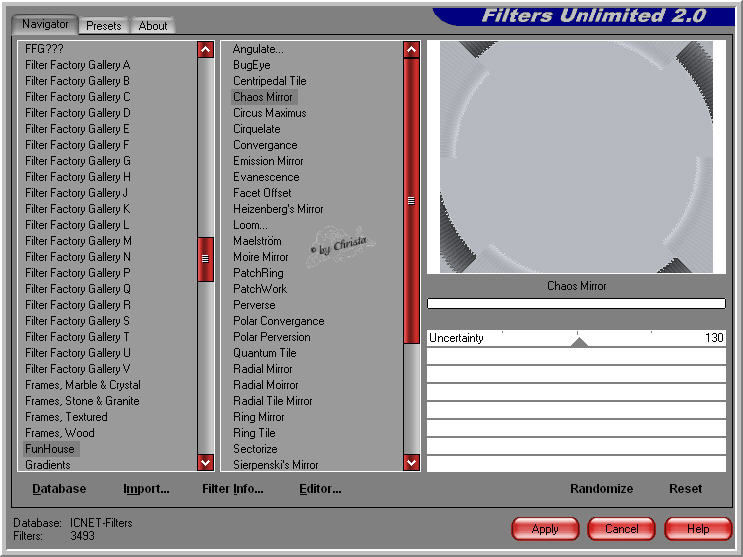
Task: Select Chaos Mirror in the filter list
Action: [x=263, y=97]
